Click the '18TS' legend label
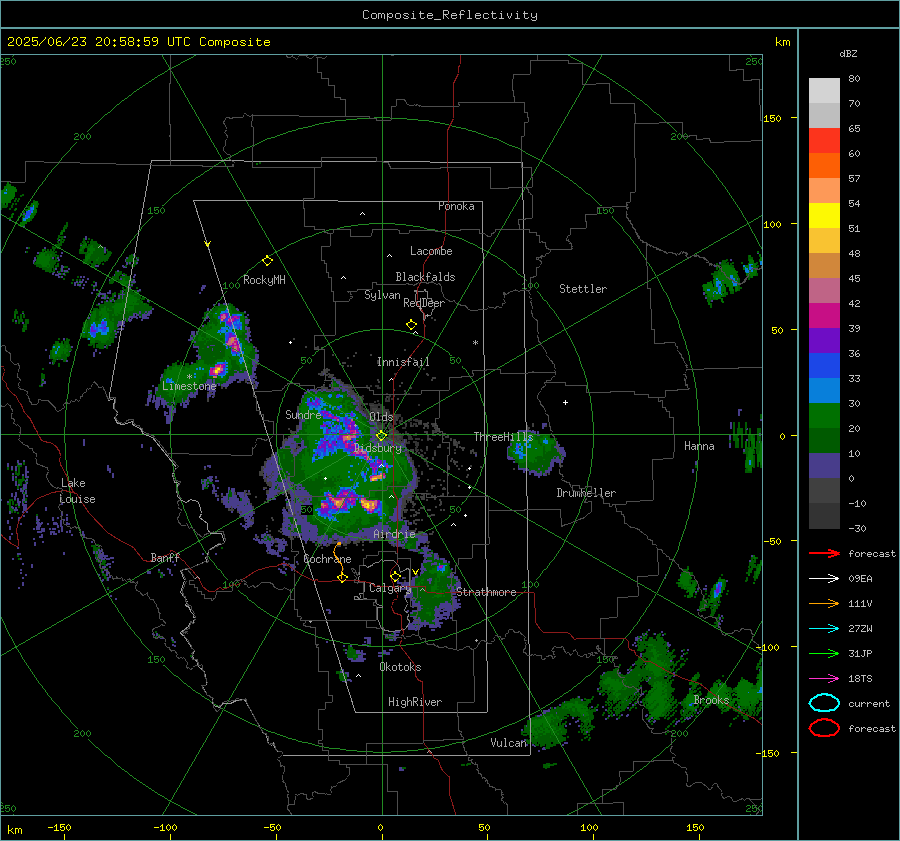Viewport: 900px width, 841px height. tap(860, 679)
